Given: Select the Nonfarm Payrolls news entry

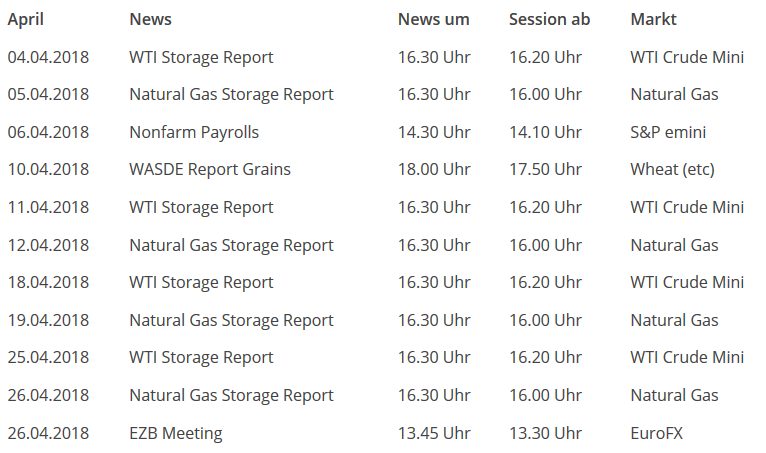Looking at the screenshot, I should pyautogui.click(x=194, y=132).
